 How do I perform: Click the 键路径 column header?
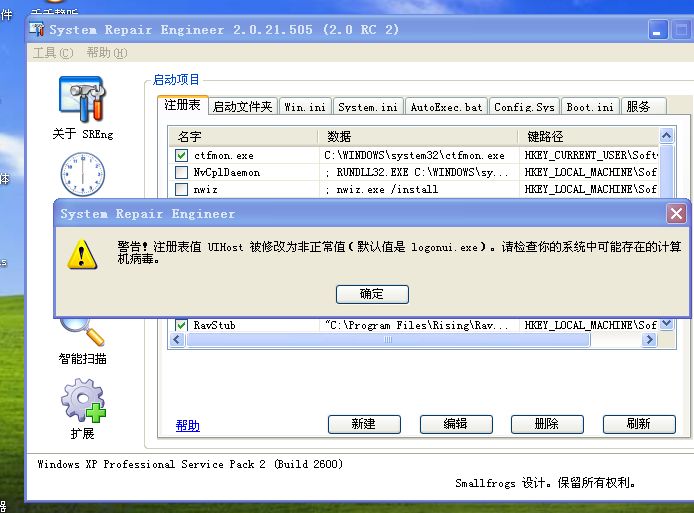coord(588,136)
